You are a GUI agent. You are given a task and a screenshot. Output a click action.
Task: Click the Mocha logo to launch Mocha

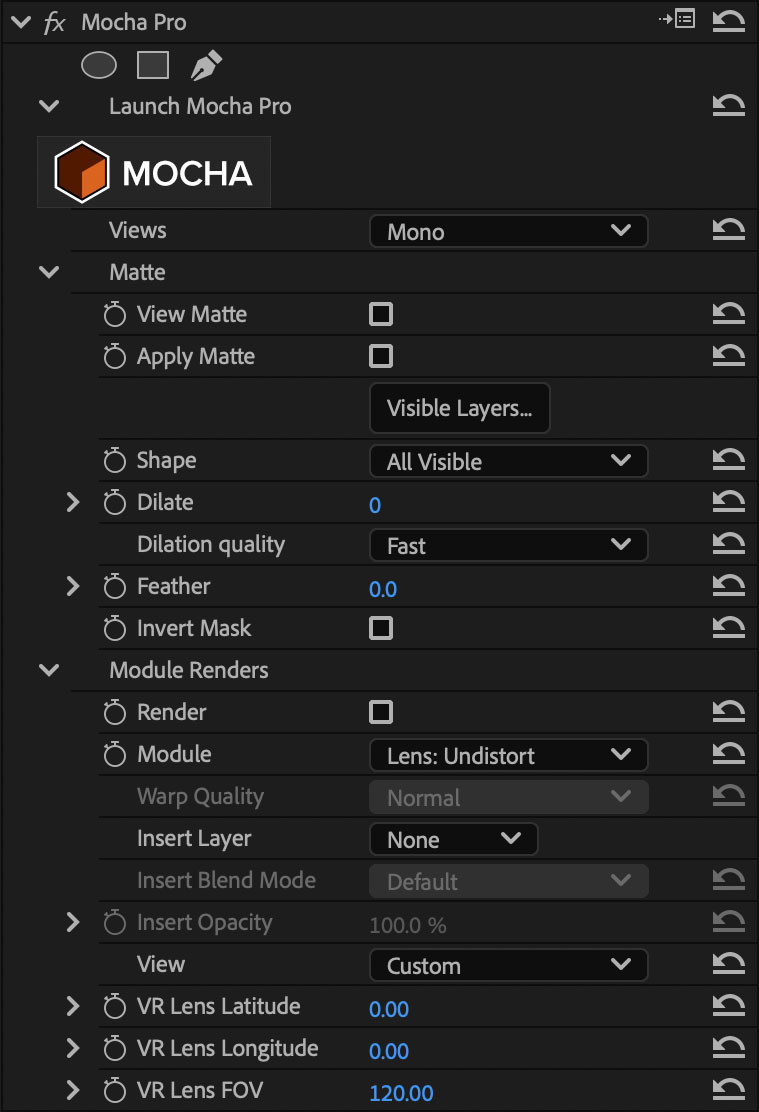point(154,172)
